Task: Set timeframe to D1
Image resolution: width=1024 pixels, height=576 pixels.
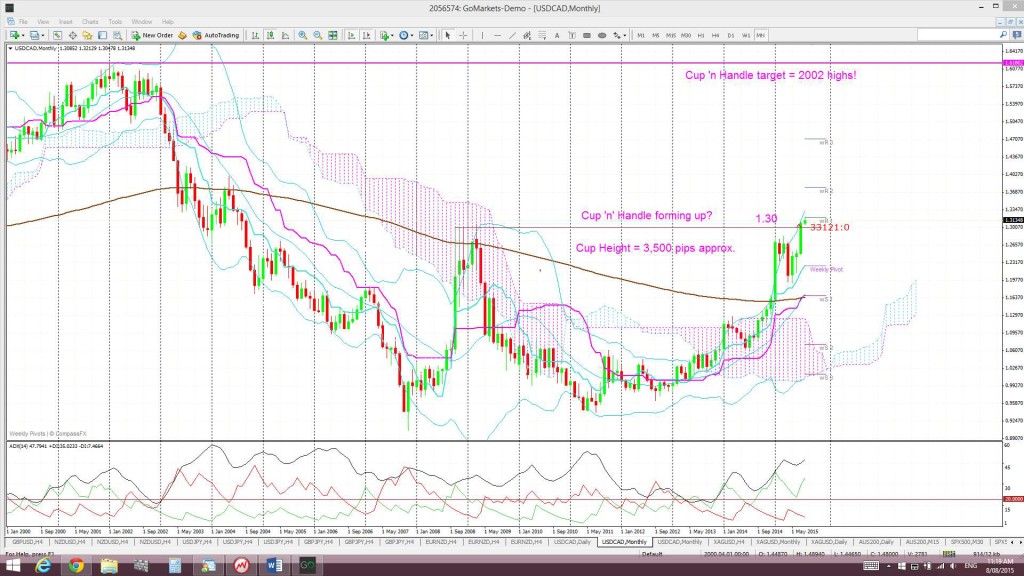Action: coord(730,35)
